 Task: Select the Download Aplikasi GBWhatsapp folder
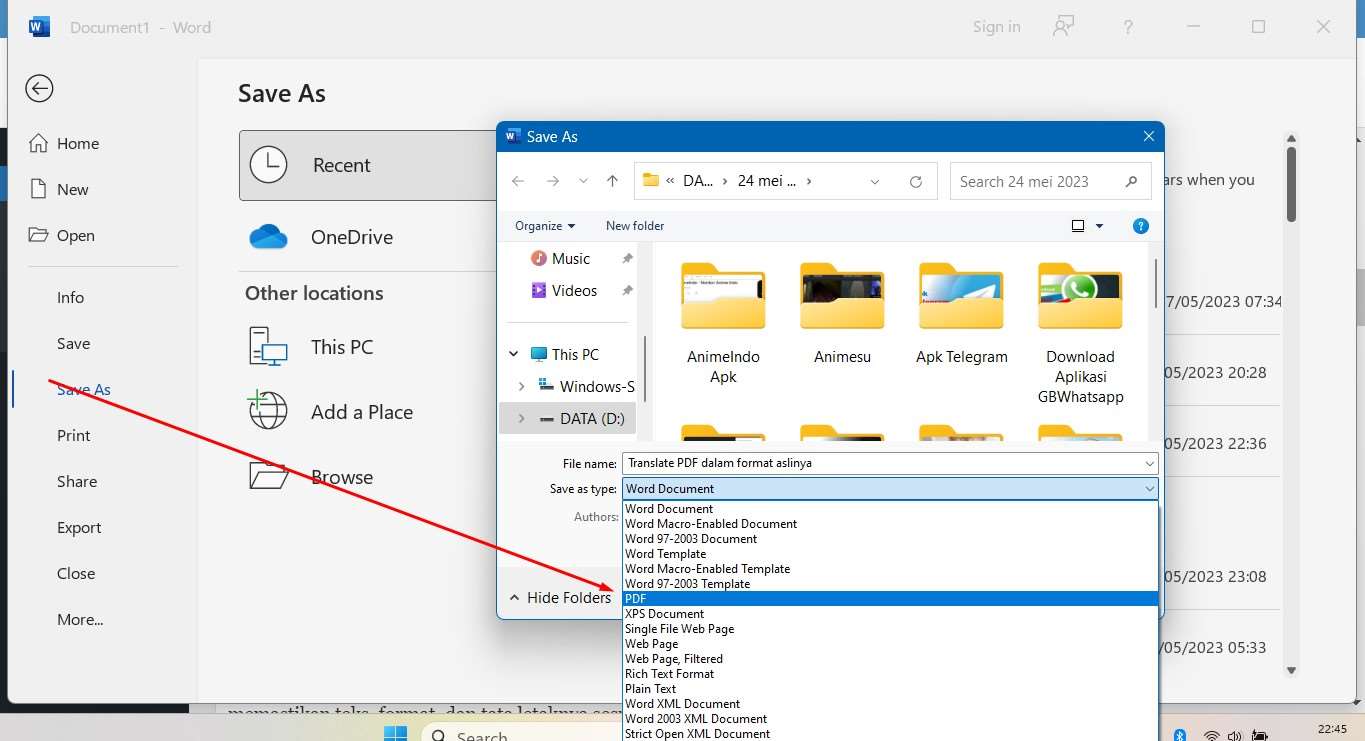click(1080, 333)
